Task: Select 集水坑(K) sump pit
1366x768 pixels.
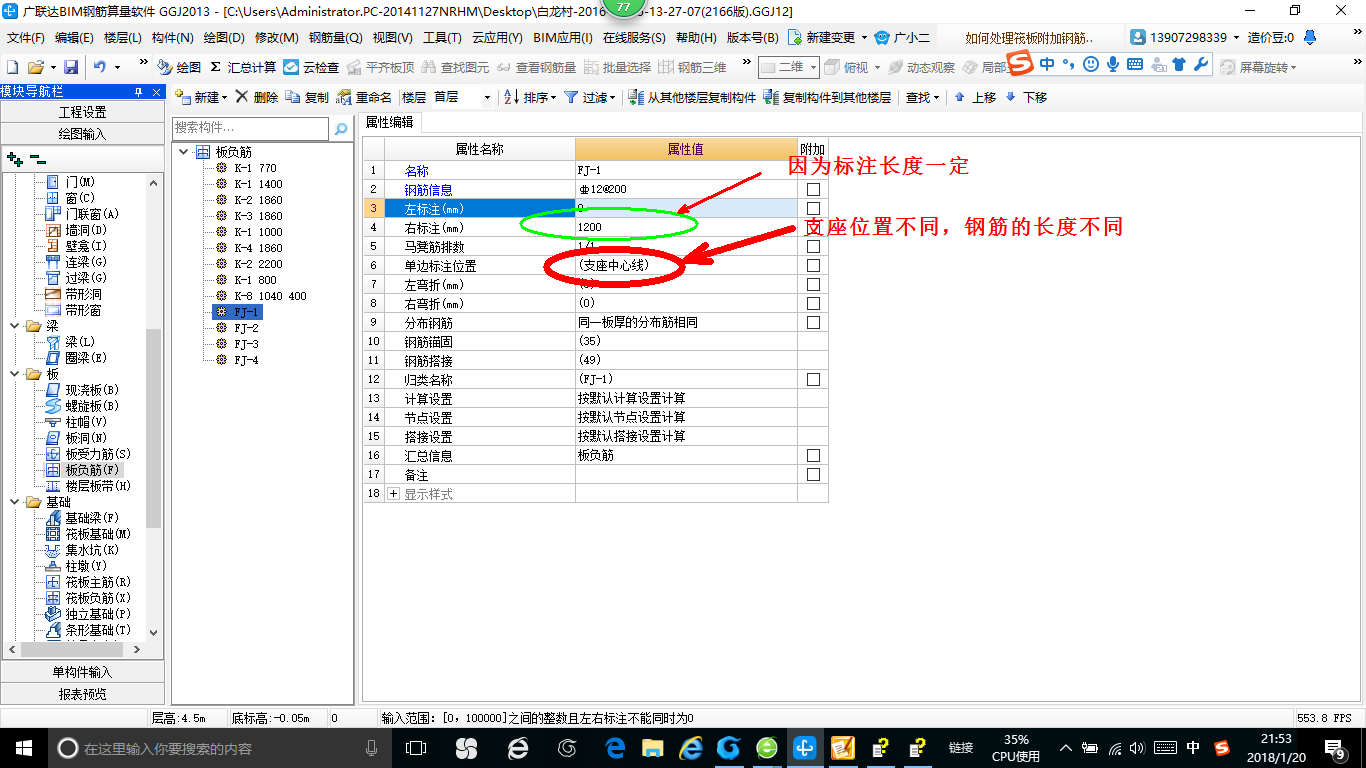Action: tap(83, 550)
